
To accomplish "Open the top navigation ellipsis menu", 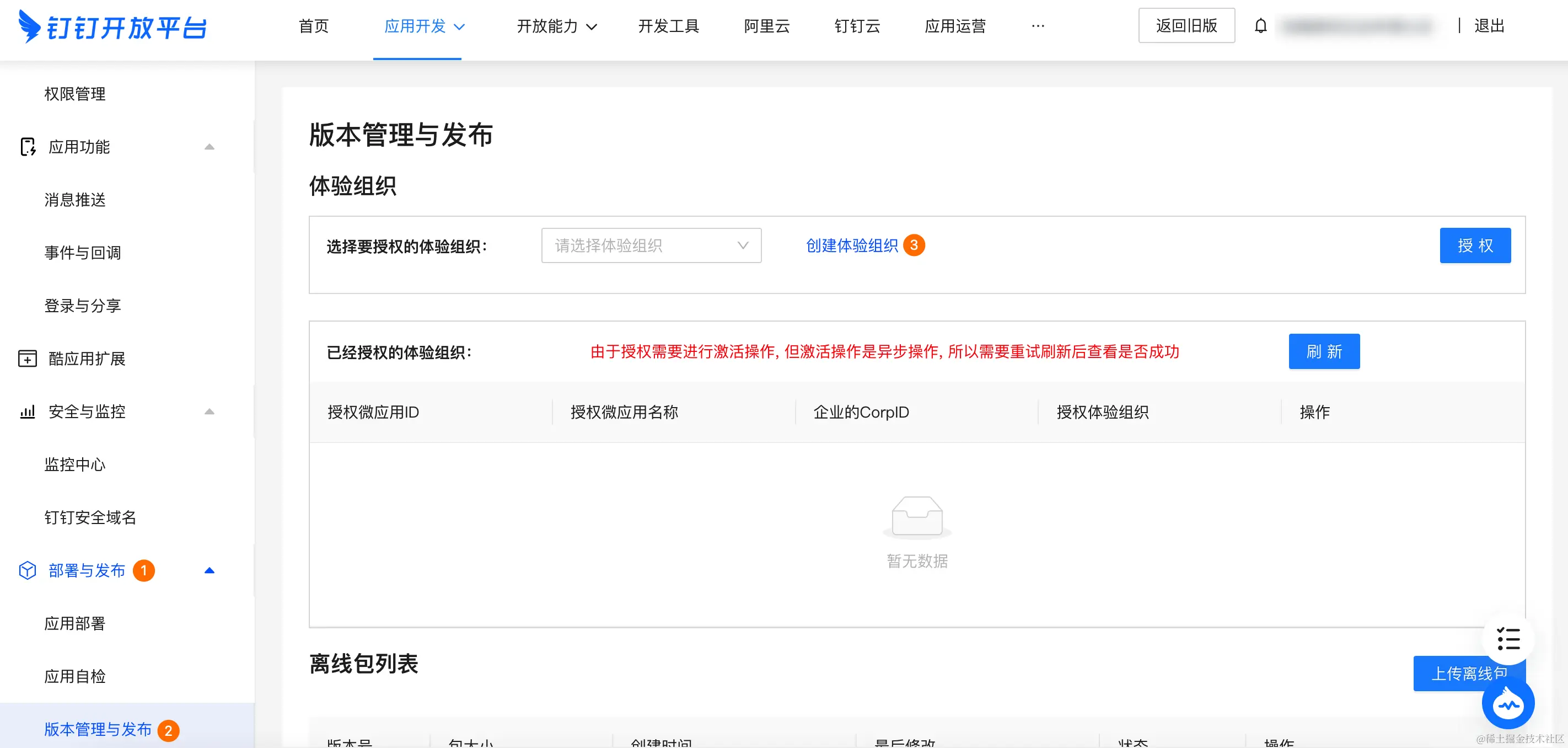I will [x=1038, y=26].
